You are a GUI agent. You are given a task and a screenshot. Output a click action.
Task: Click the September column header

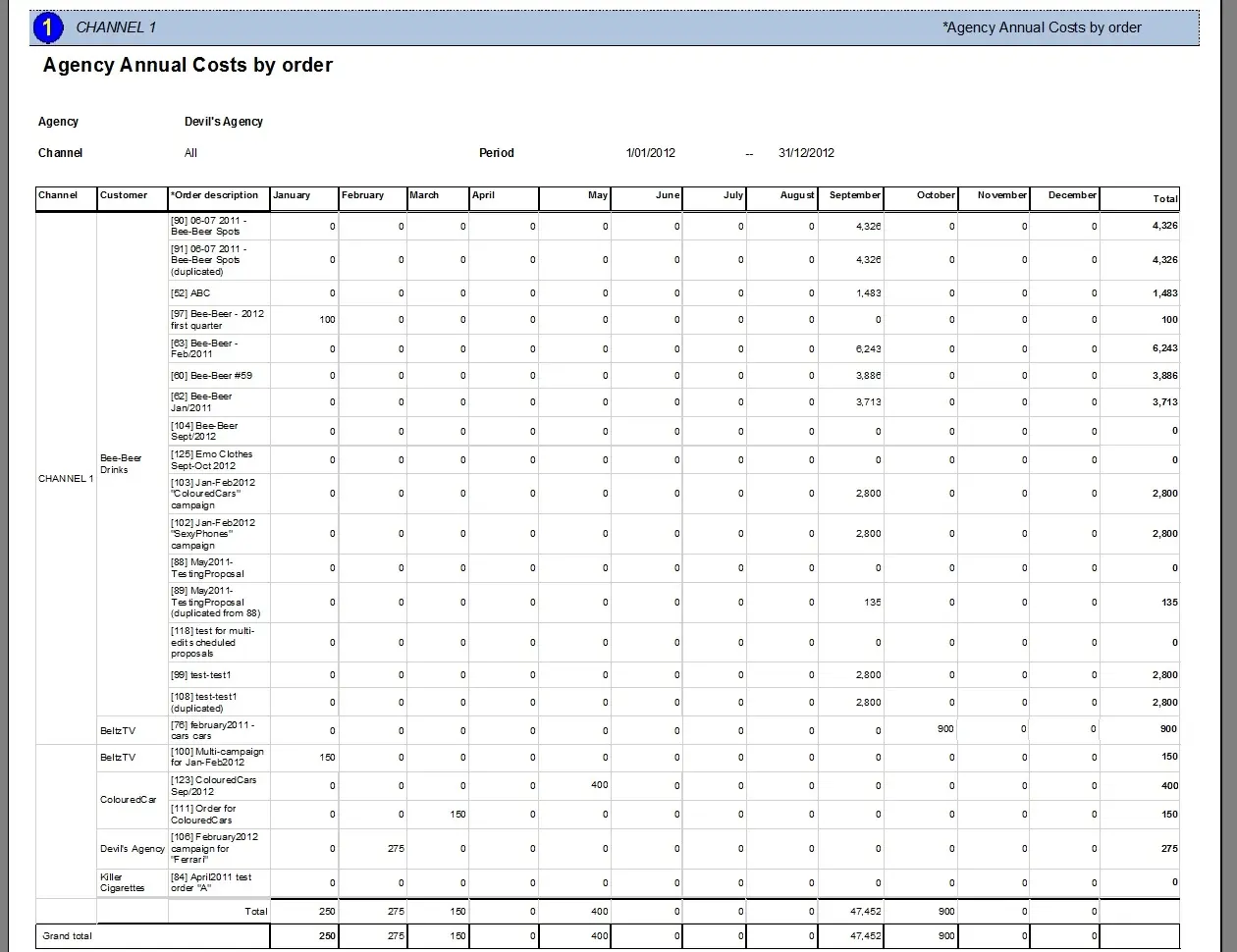[x=854, y=195]
